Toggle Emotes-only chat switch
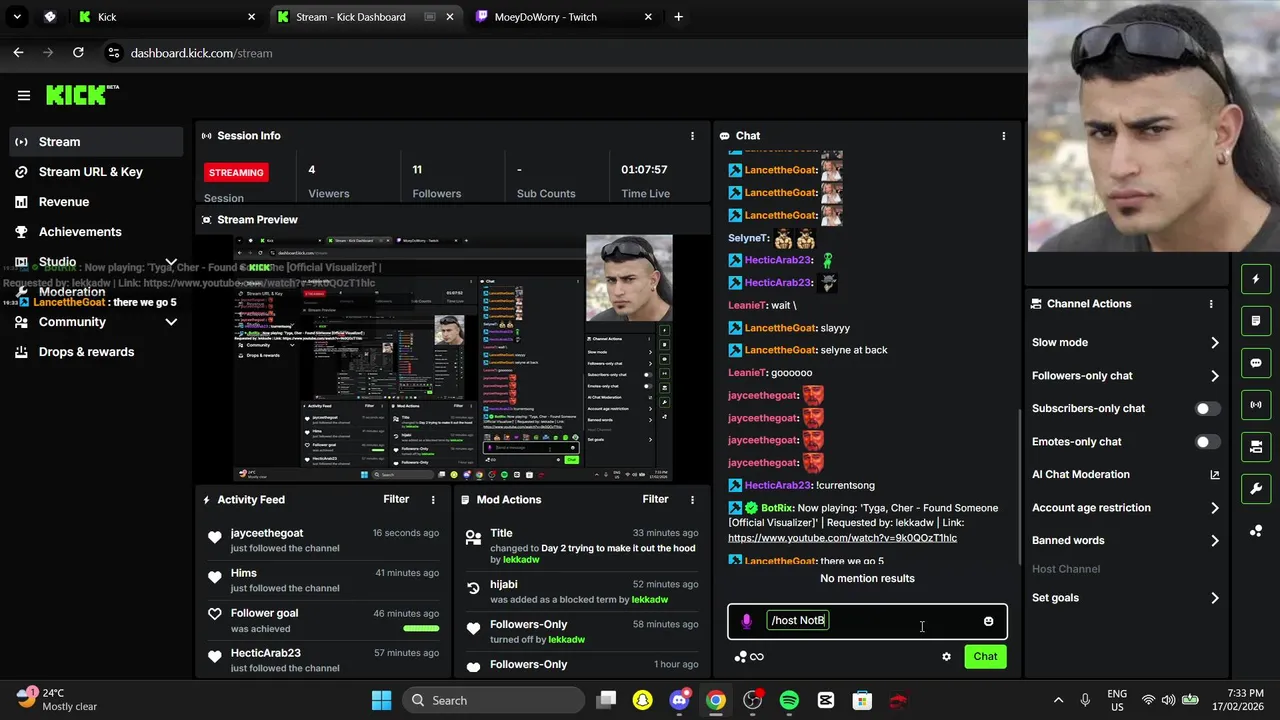This screenshot has height=720, width=1280. click(x=1208, y=442)
